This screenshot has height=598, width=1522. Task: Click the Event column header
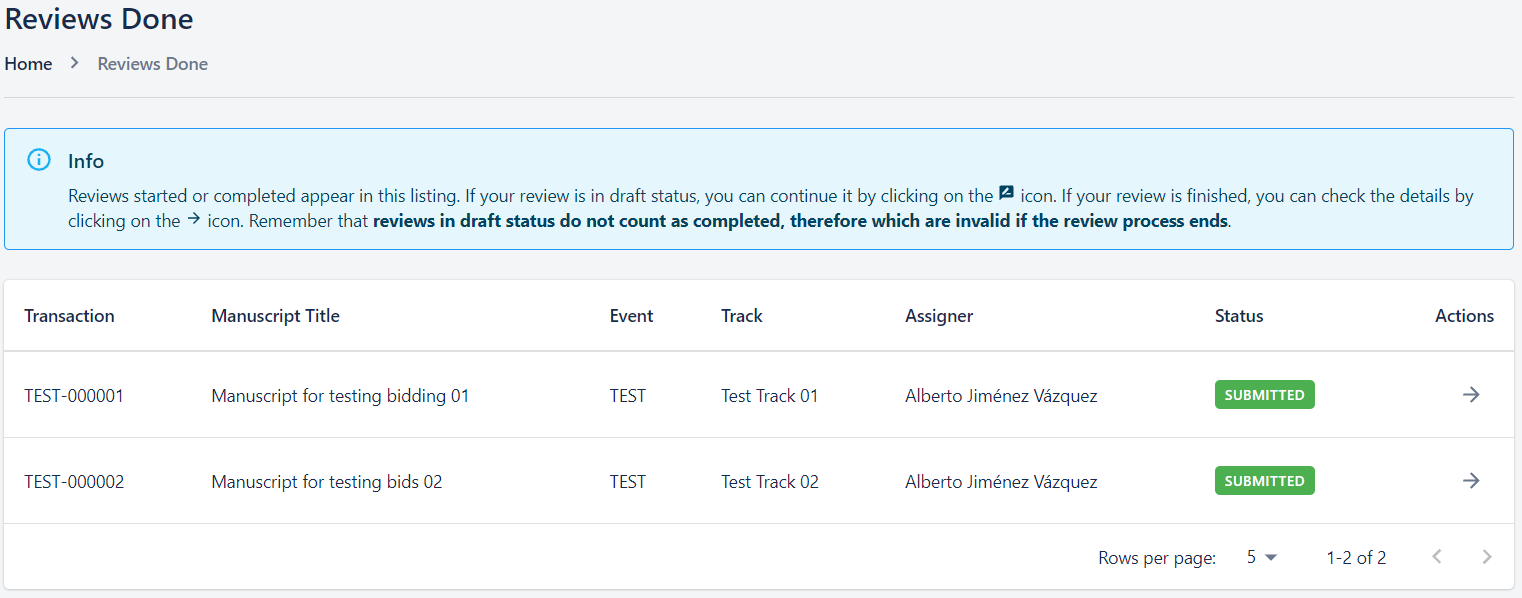pyautogui.click(x=631, y=316)
